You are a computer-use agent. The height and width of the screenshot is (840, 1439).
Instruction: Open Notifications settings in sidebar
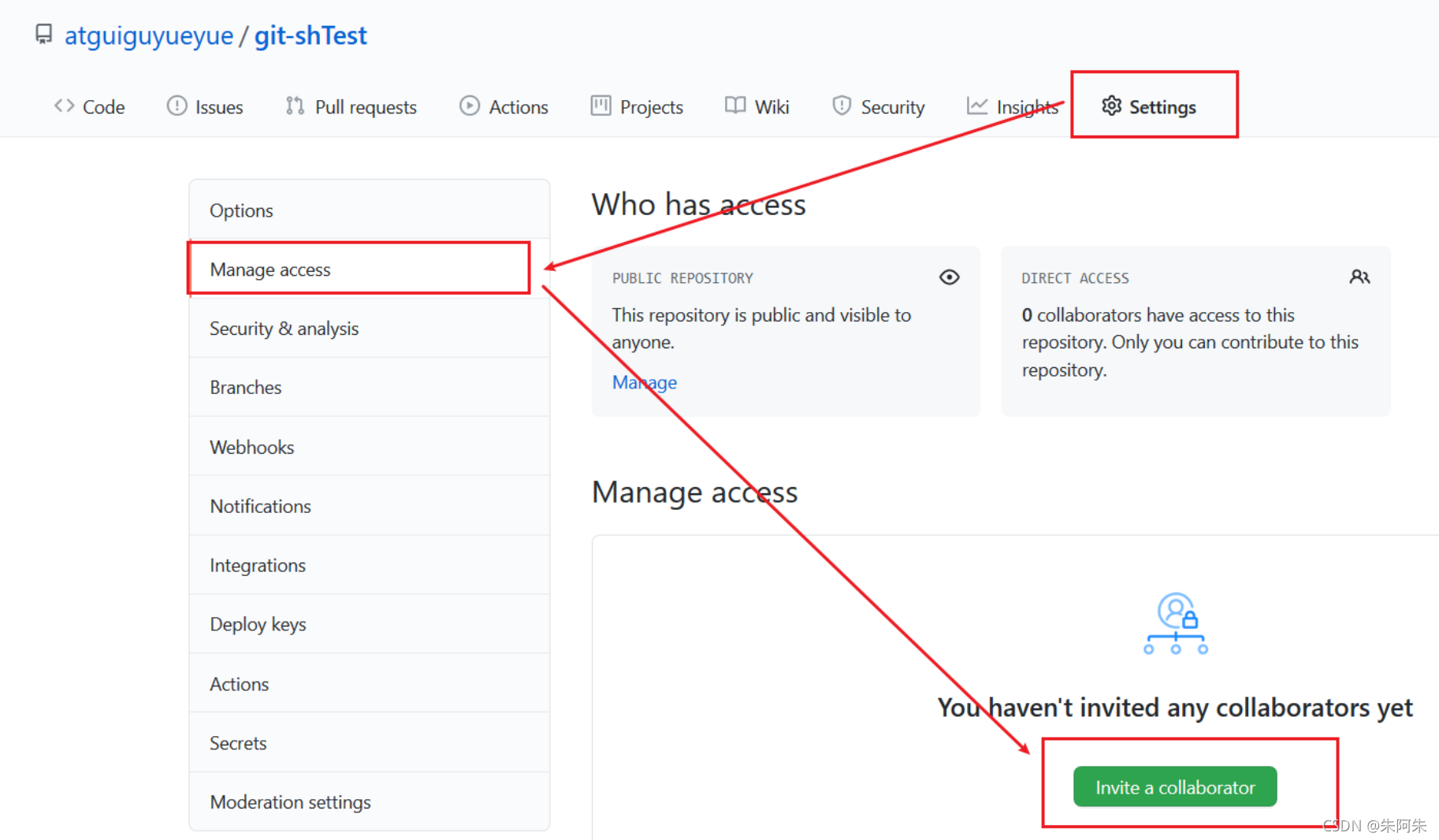[x=369, y=506]
